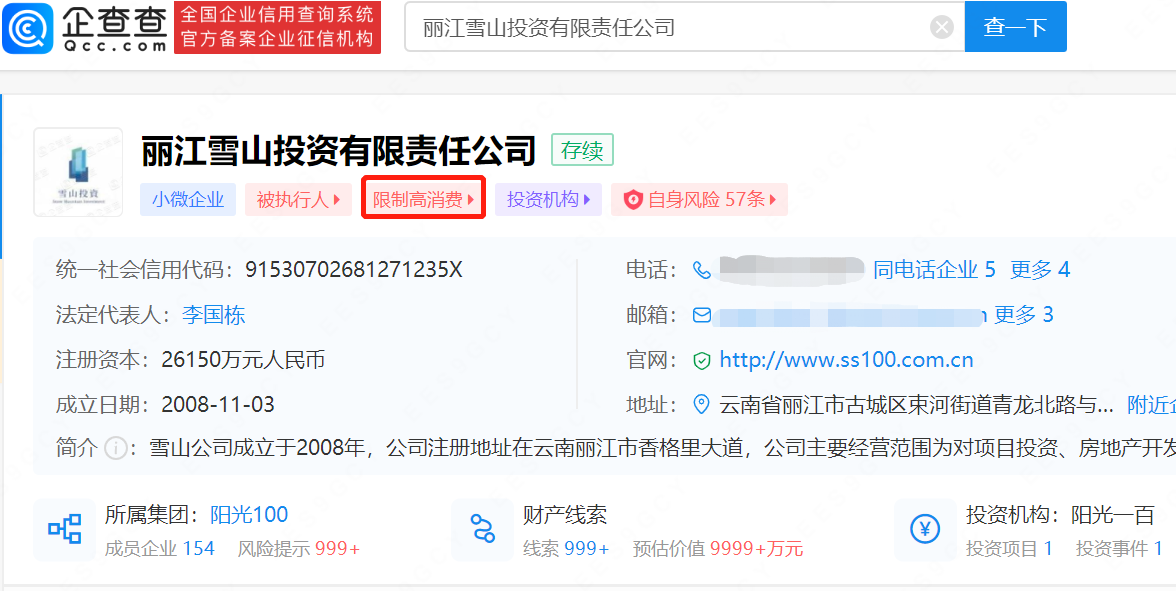The image size is (1176, 591).
Task: Click the phone icon
Action: 701,270
